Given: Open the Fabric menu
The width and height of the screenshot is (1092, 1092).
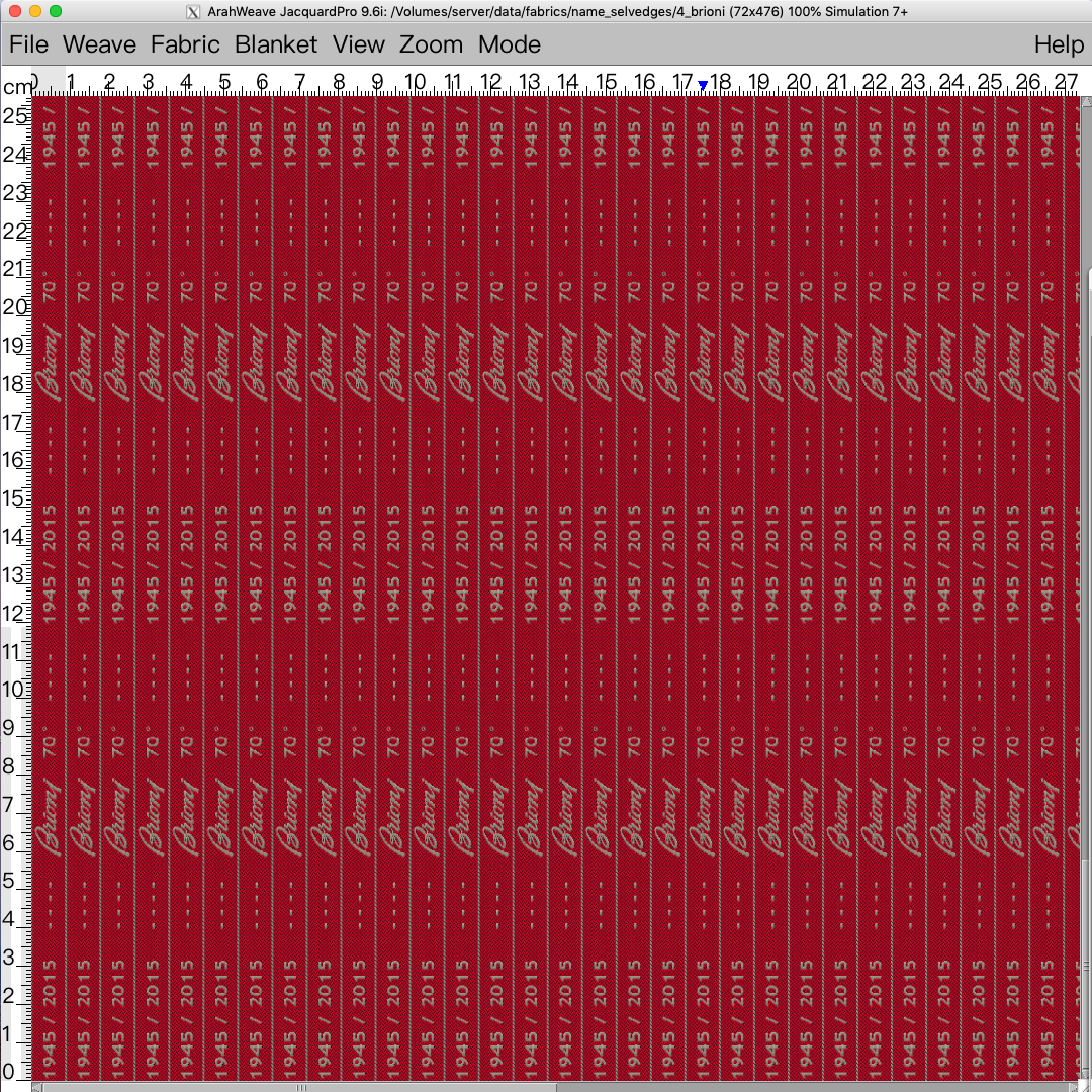Looking at the screenshot, I should tap(185, 44).
